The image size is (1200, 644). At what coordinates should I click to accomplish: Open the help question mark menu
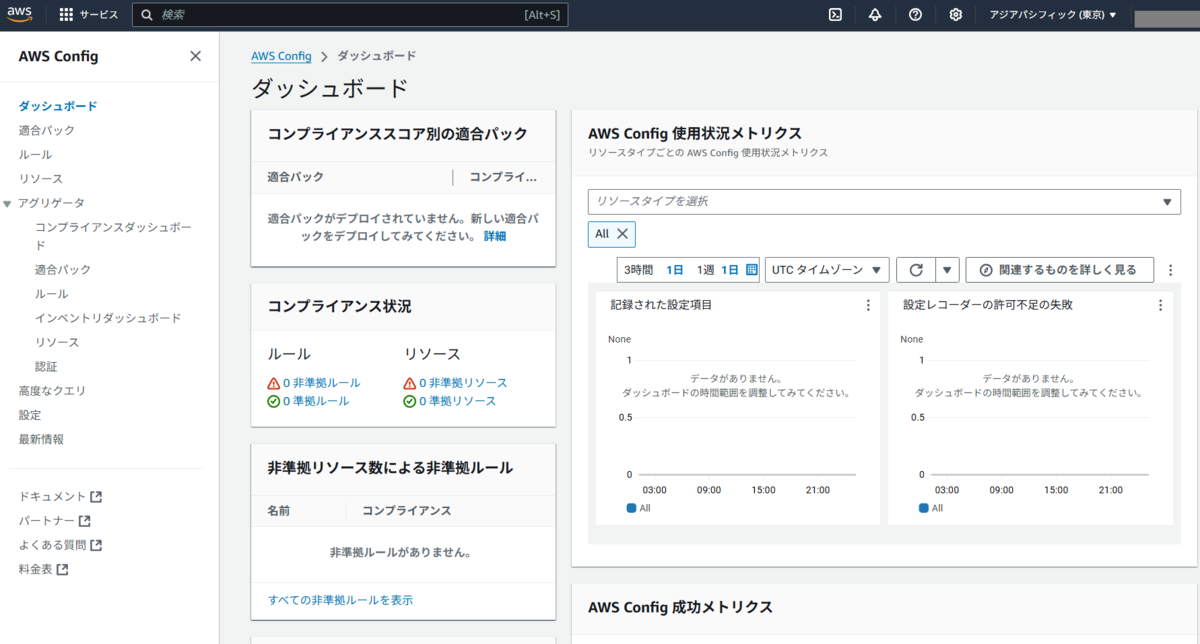coord(915,15)
